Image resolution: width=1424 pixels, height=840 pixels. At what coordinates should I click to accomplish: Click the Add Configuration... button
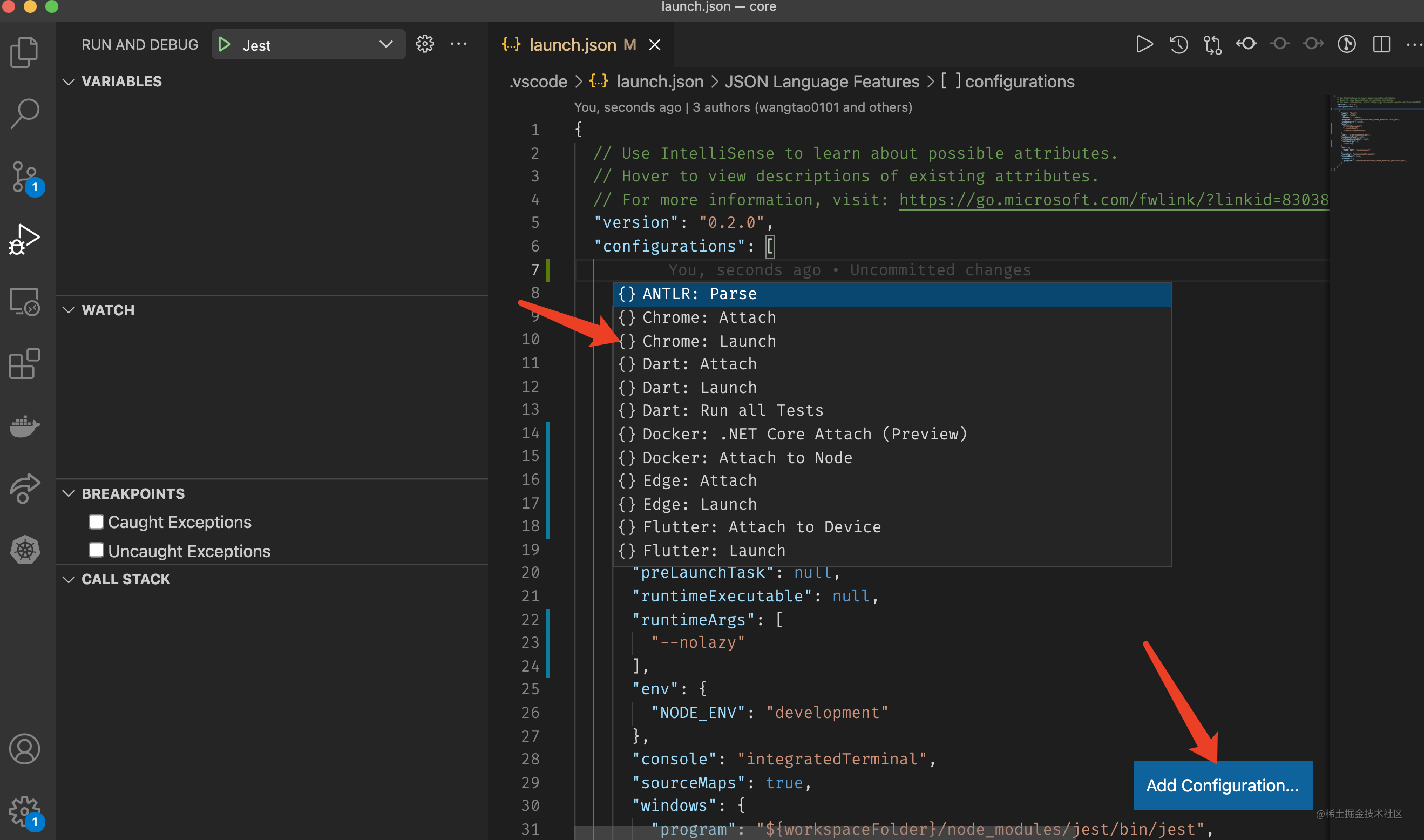(x=1223, y=785)
